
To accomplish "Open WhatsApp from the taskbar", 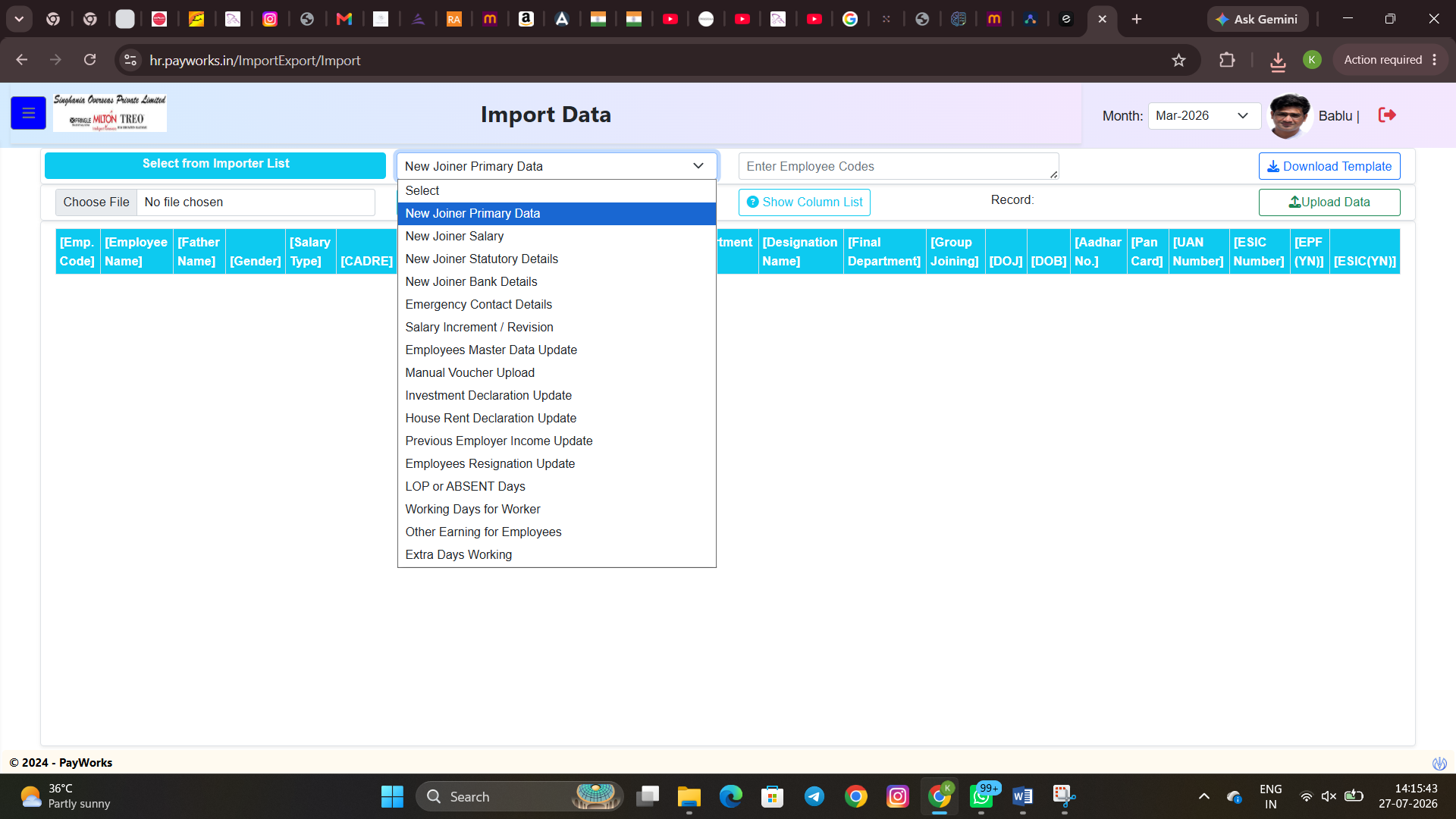I will coord(981,796).
